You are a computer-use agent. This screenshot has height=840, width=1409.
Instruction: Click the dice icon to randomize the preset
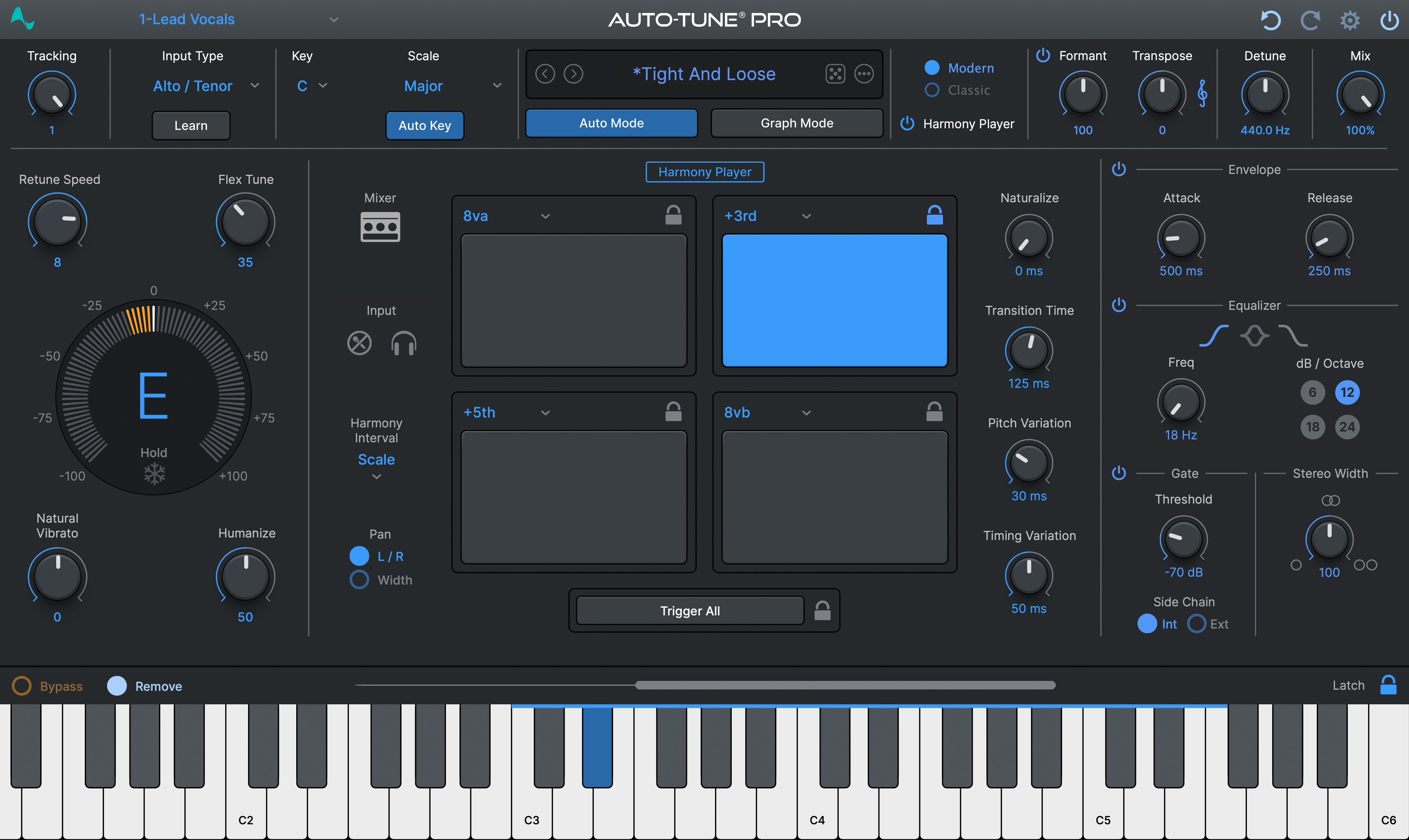(834, 73)
